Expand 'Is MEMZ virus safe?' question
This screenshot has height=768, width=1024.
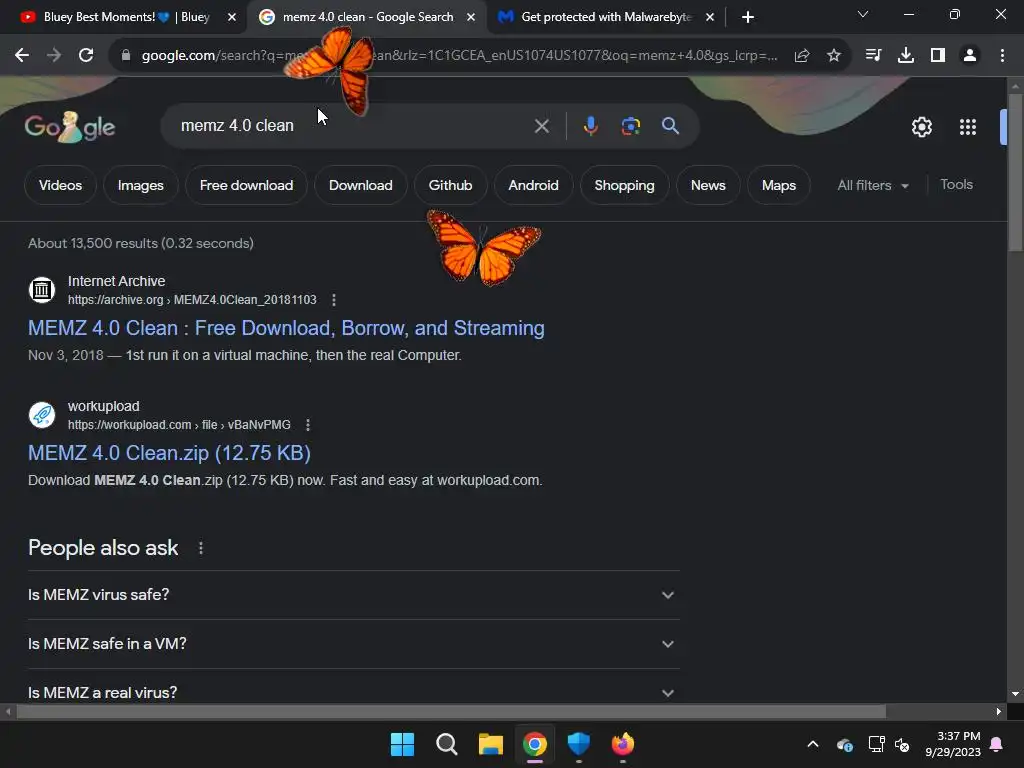pyautogui.click(x=353, y=595)
